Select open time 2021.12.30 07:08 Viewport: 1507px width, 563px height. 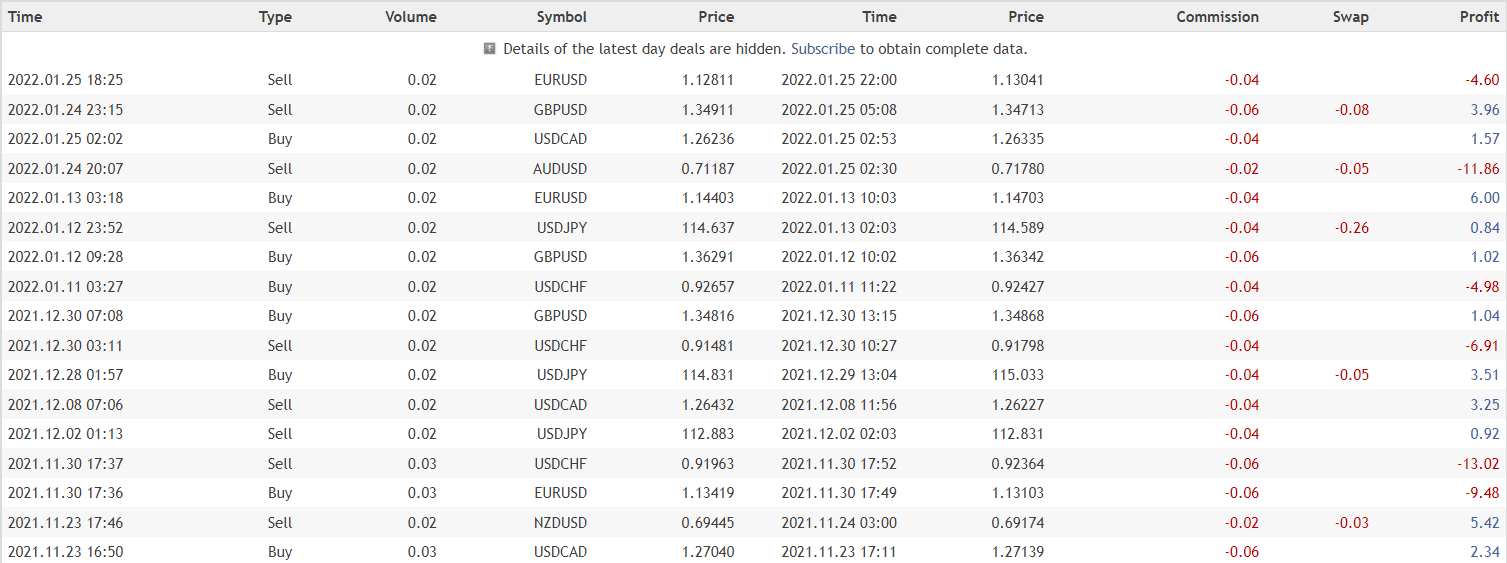pos(65,316)
